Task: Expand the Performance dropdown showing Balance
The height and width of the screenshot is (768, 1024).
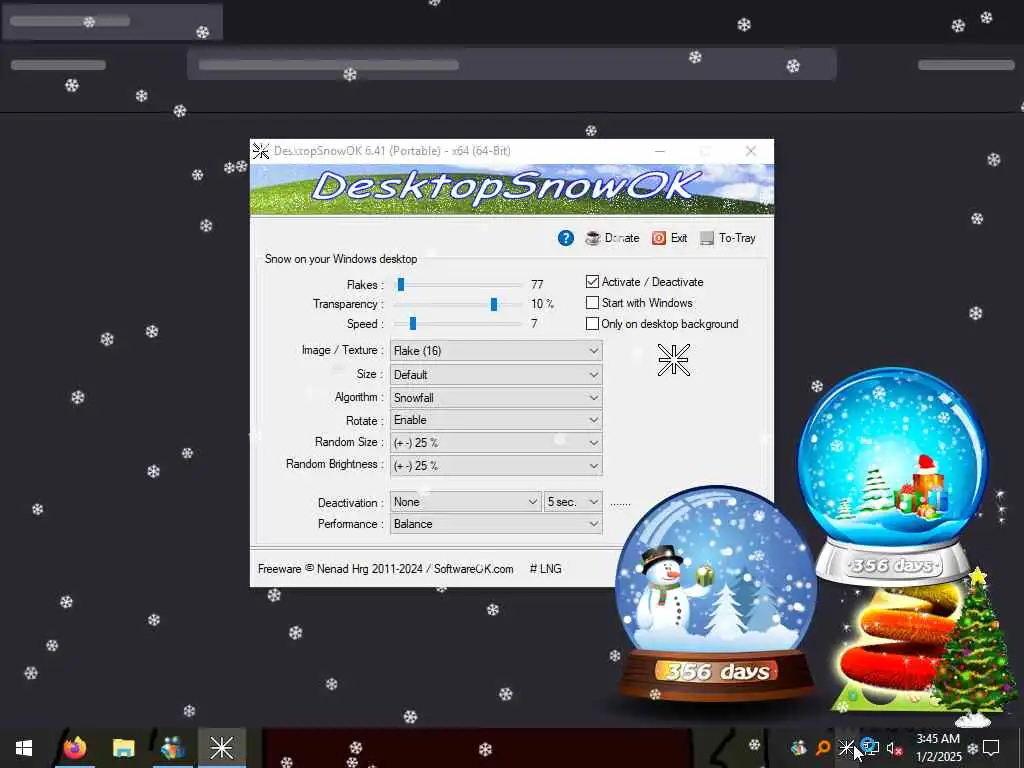Action: tap(496, 524)
